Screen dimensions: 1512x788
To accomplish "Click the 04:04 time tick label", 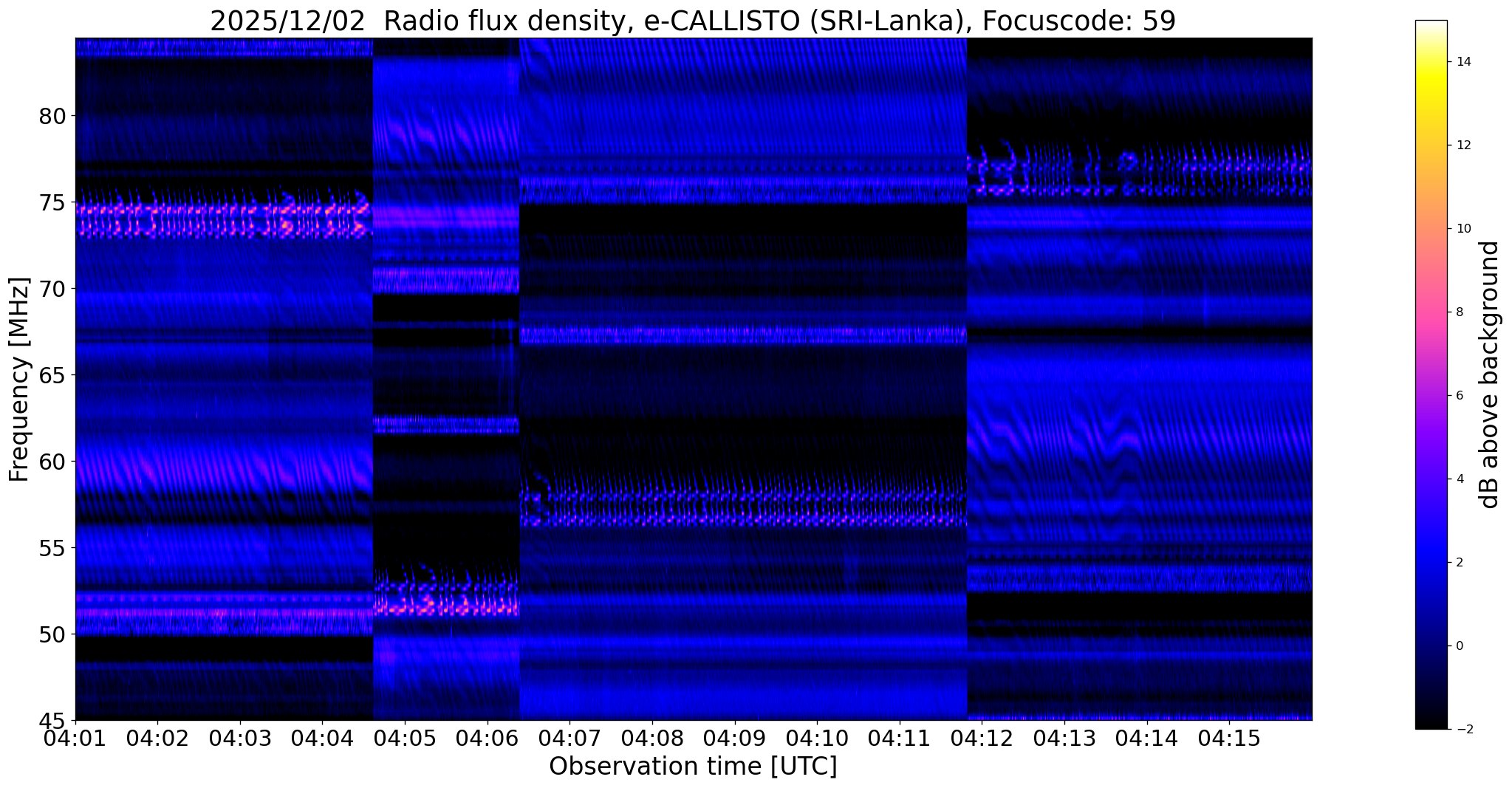I will [x=322, y=738].
